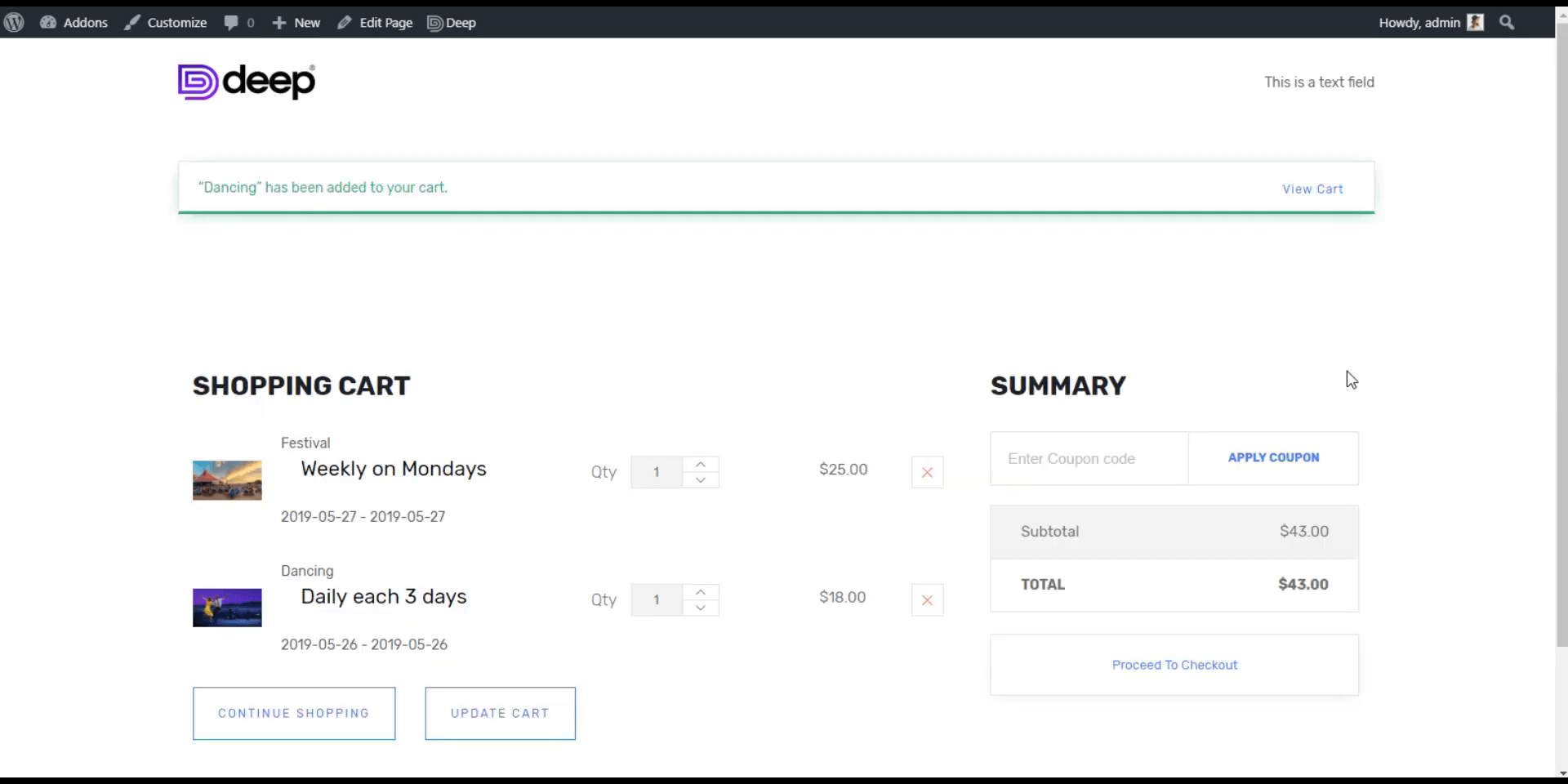Click the Apply Coupon button

click(x=1273, y=458)
